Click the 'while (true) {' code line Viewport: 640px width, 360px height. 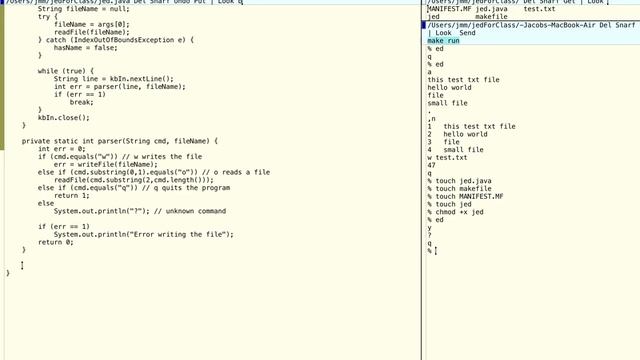(65, 71)
